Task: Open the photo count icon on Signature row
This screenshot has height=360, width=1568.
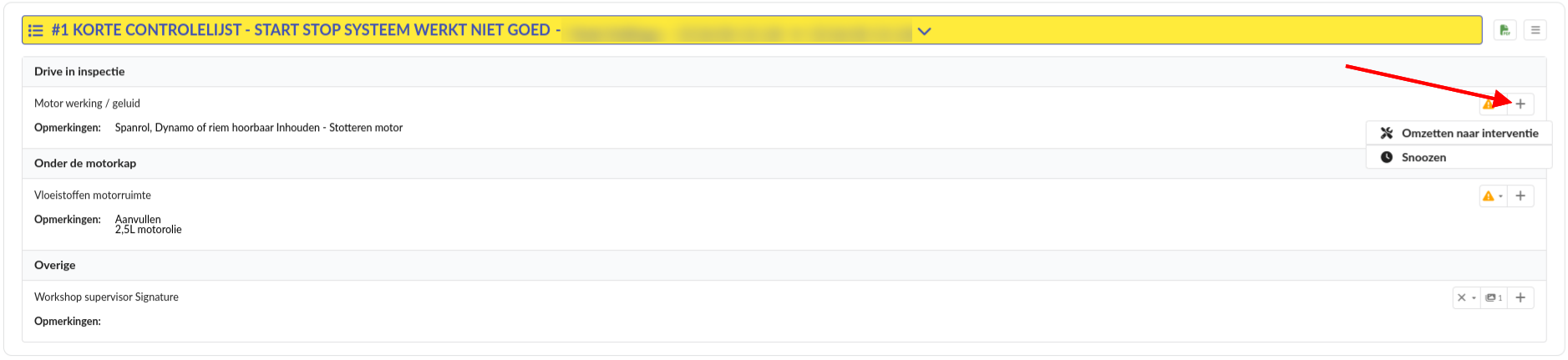Action: coord(1494,298)
